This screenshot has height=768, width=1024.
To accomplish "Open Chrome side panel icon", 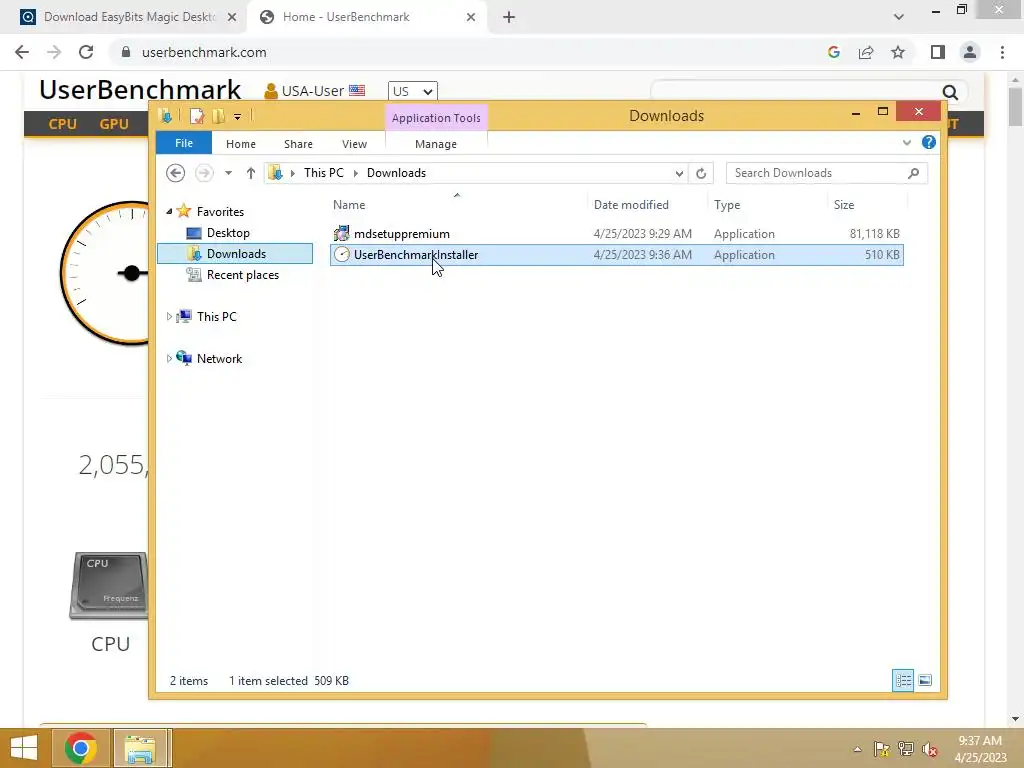I will [938, 52].
